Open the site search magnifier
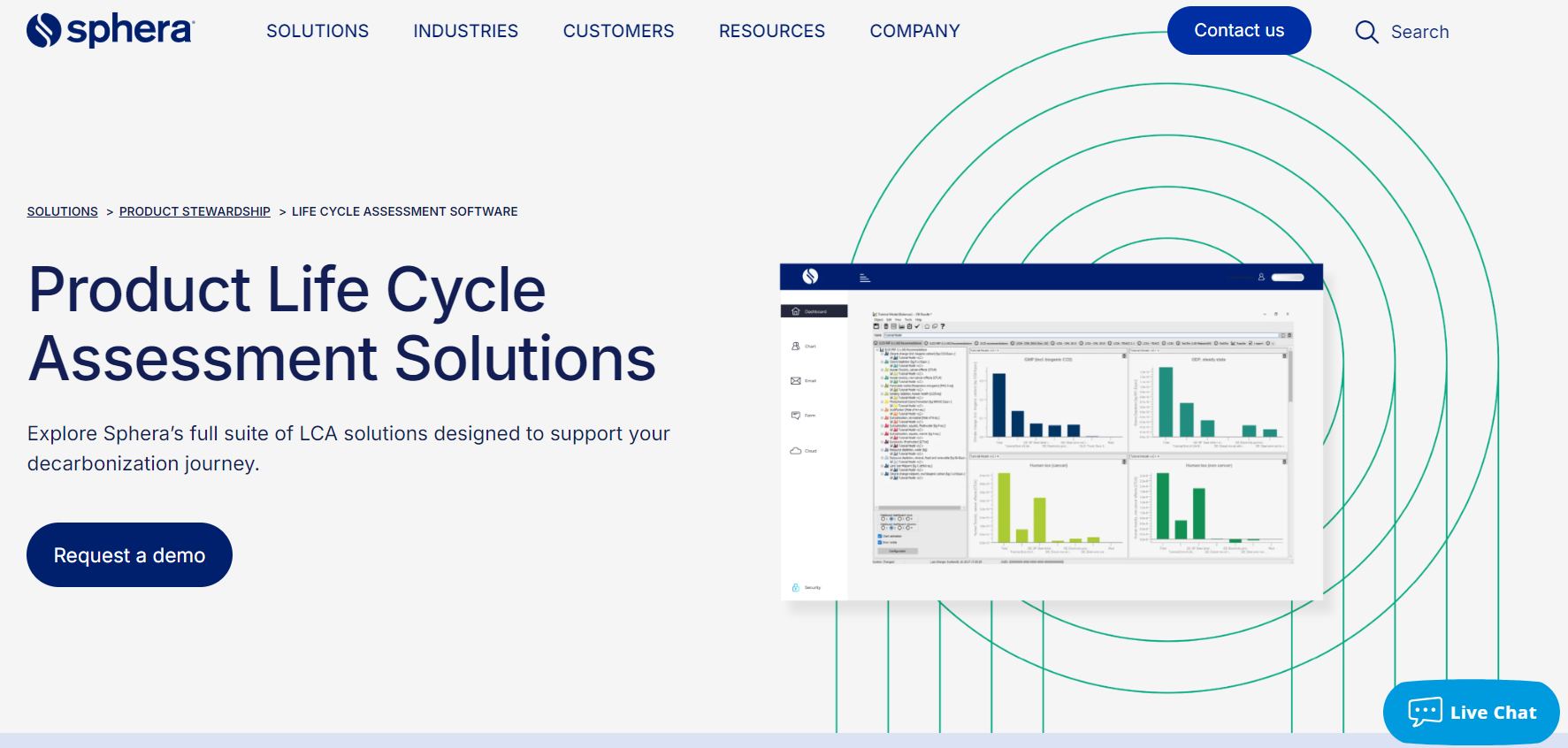The height and width of the screenshot is (748, 1568). click(x=1366, y=32)
